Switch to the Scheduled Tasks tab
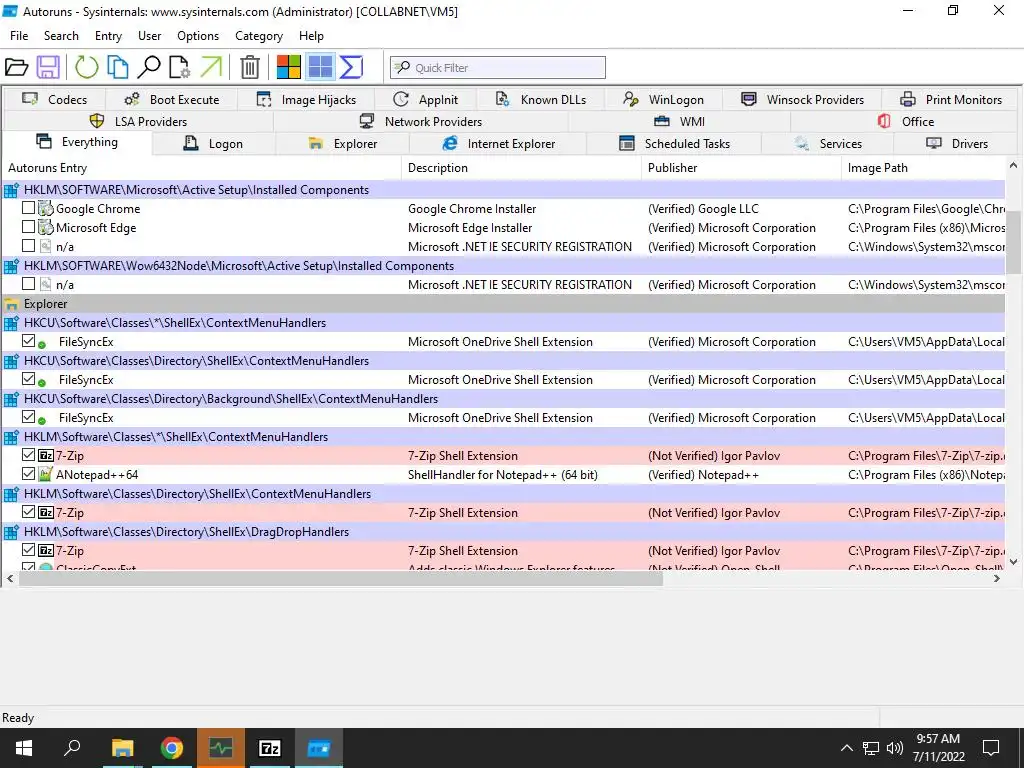The height and width of the screenshot is (768, 1024). click(674, 144)
